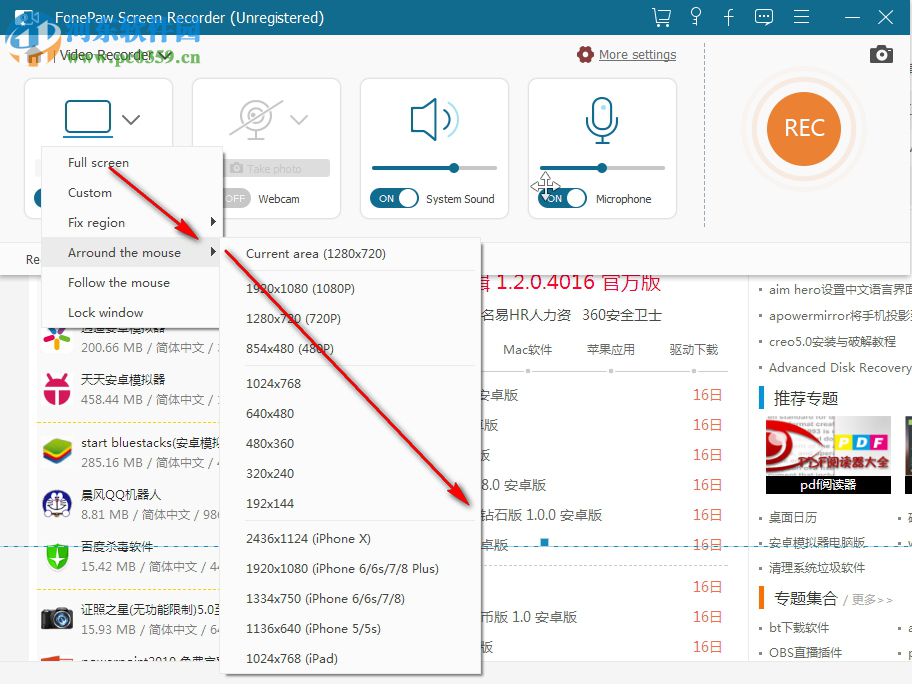
Task: Select the Microphone icon
Action: coord(601,118)
